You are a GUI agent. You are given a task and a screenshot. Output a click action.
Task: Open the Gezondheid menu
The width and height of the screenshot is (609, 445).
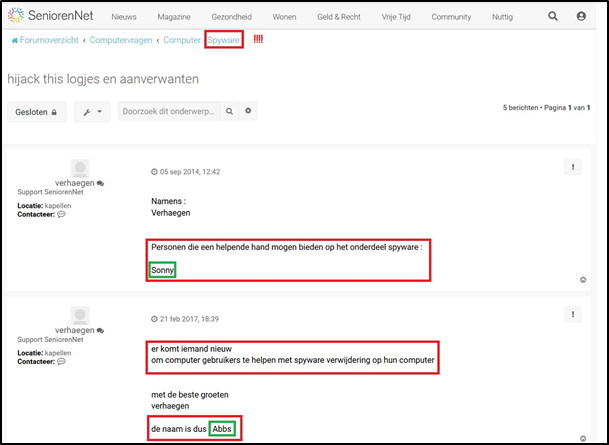(x=232, y=17)
